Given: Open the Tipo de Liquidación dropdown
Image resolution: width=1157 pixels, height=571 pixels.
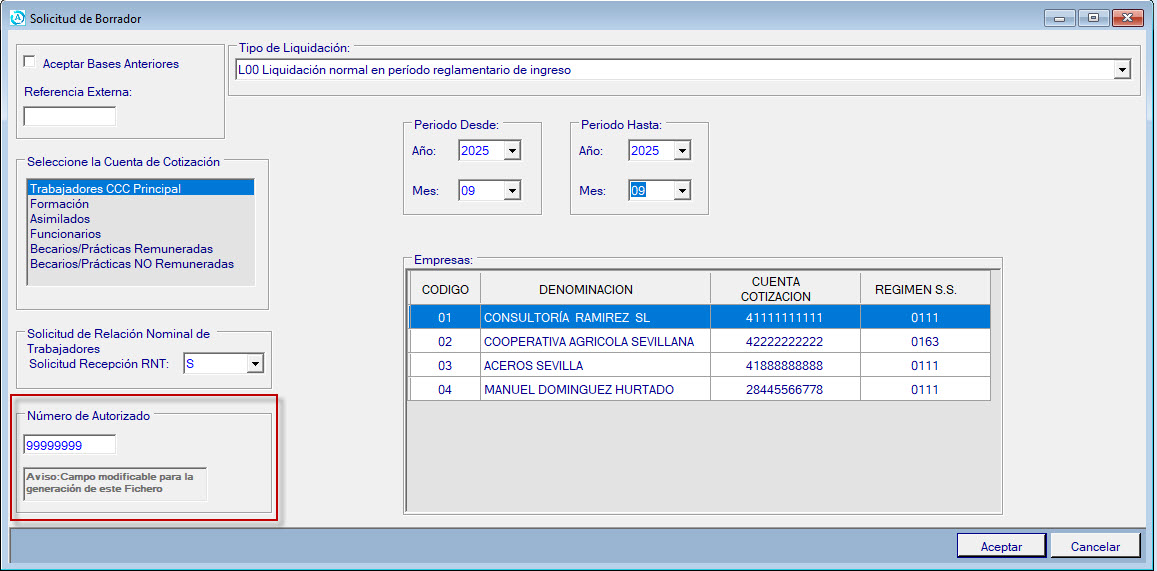Looking at the screenshot, I should pos(1122,70).
